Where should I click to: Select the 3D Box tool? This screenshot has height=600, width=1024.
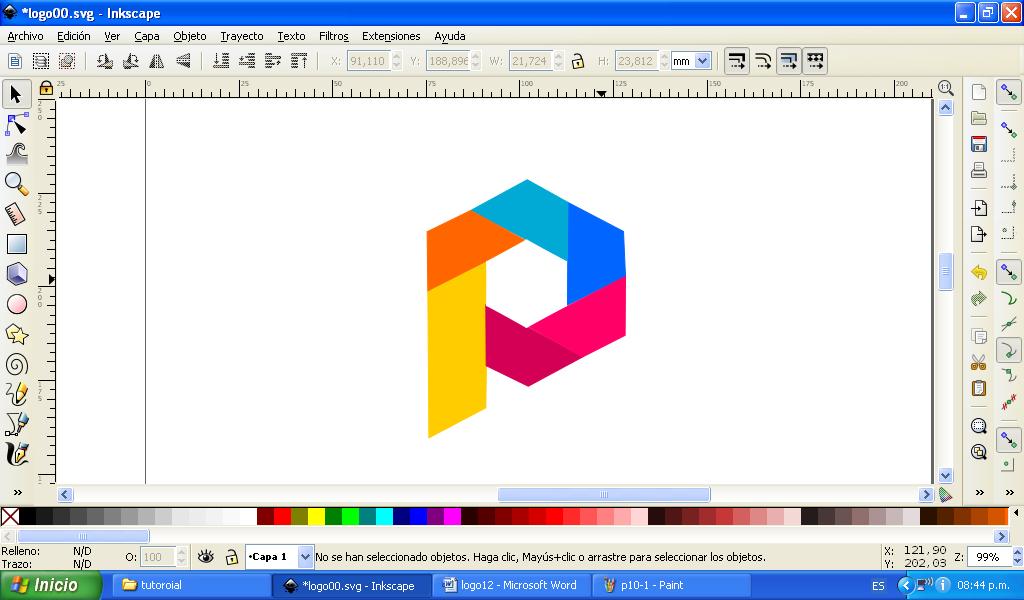click(16, 274)
